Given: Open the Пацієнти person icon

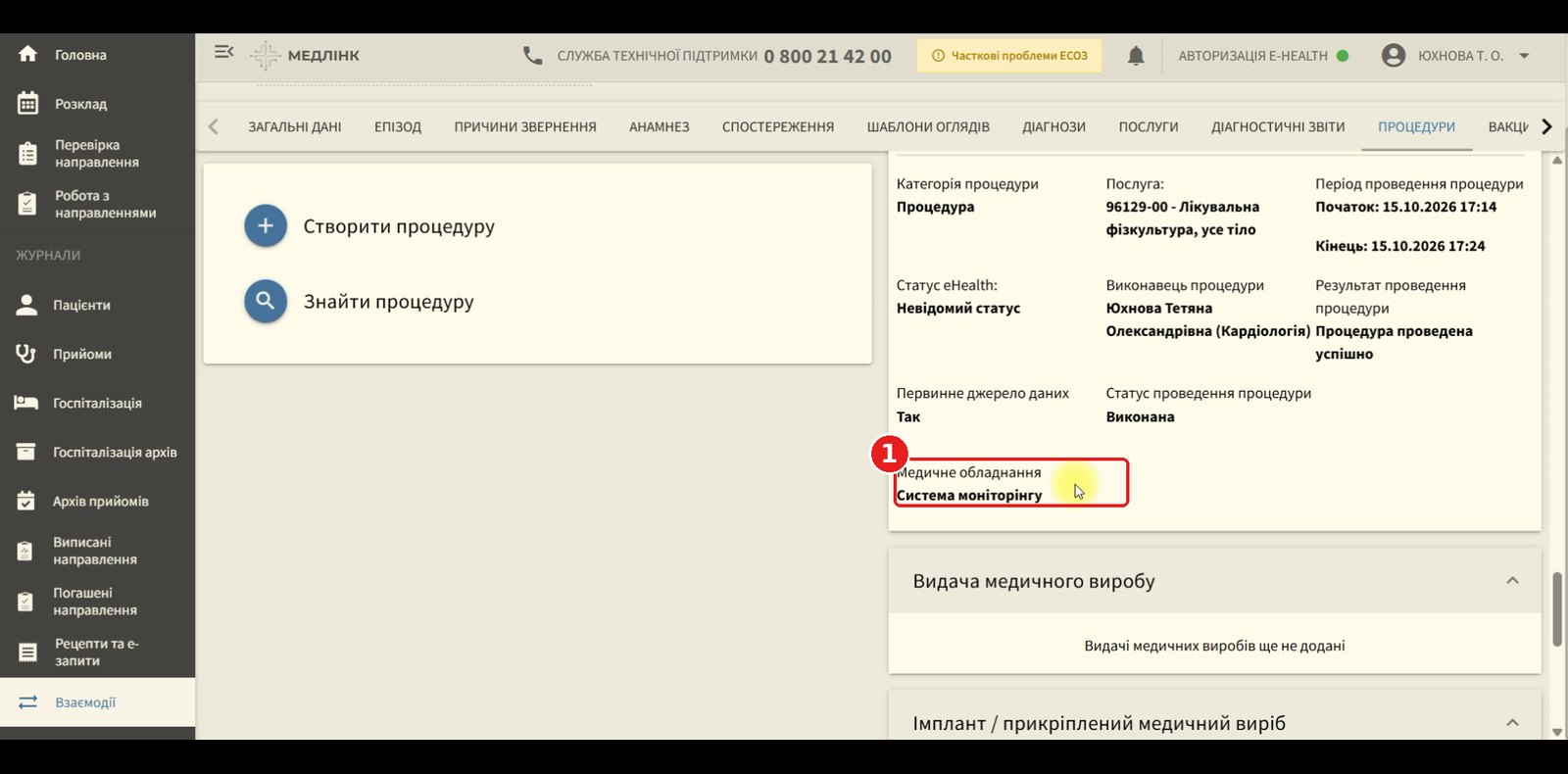Looking at the screenshot, I should [26, 305].
